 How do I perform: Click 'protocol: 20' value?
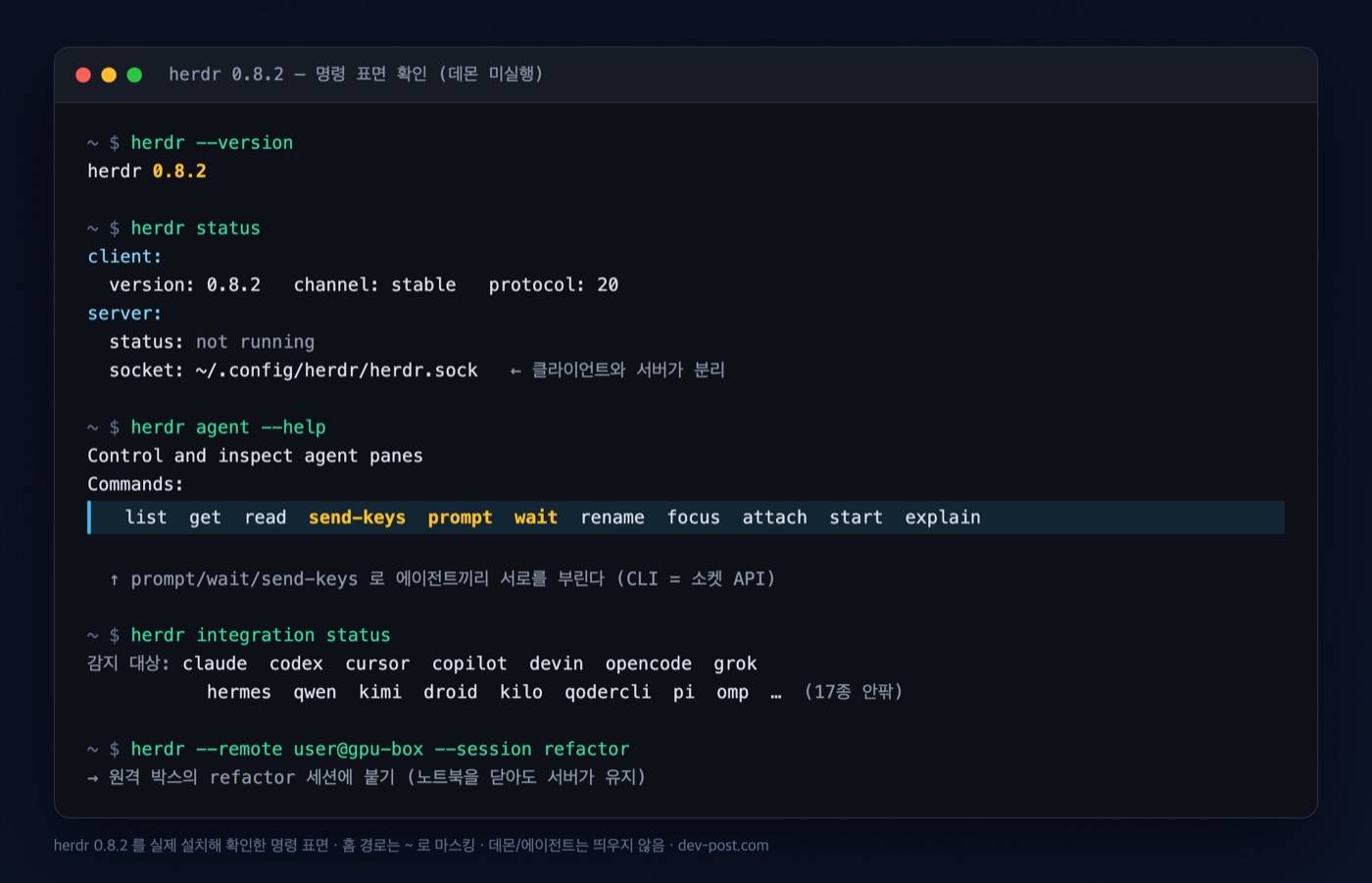554,285
